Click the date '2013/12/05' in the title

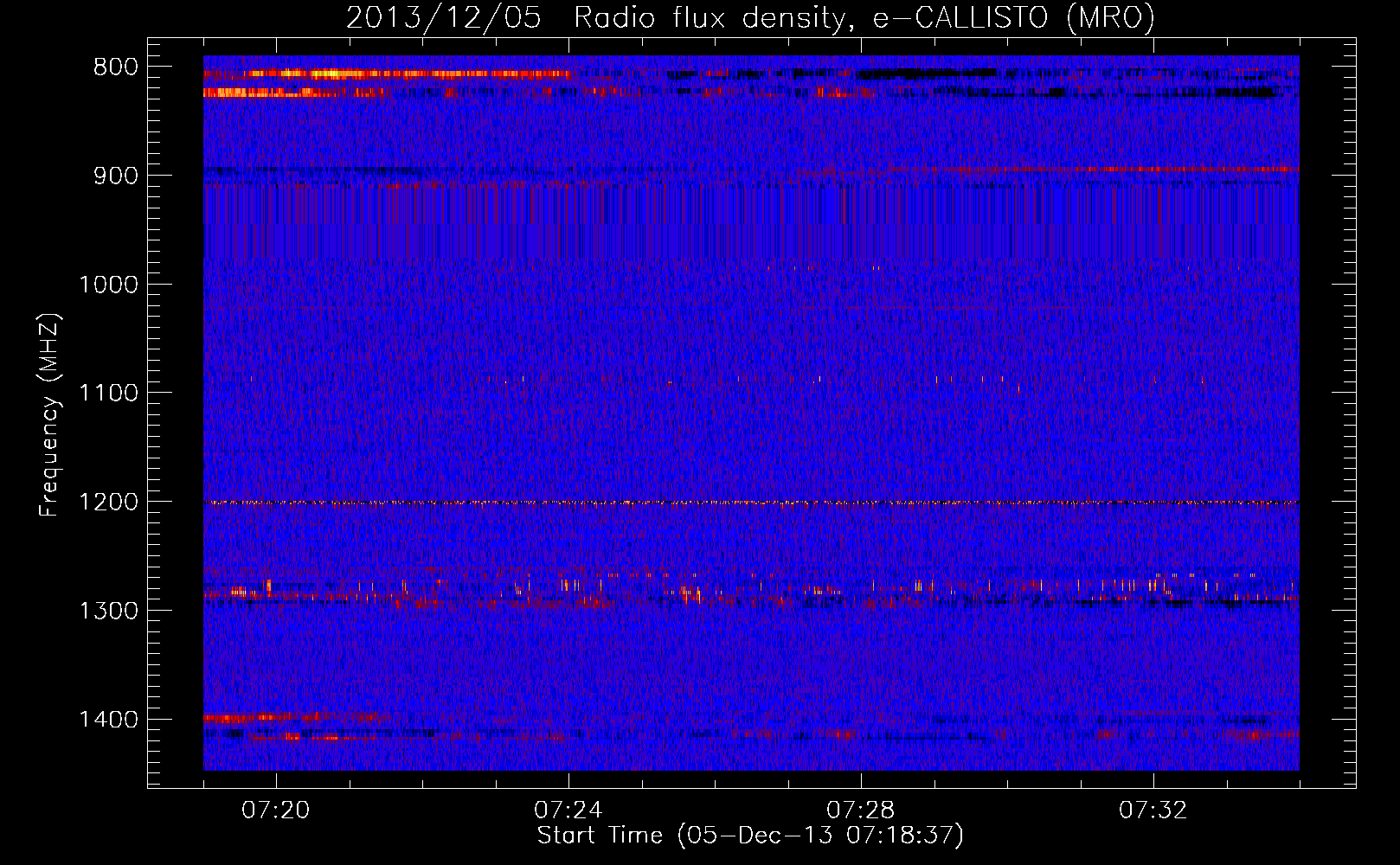(444, 17)
